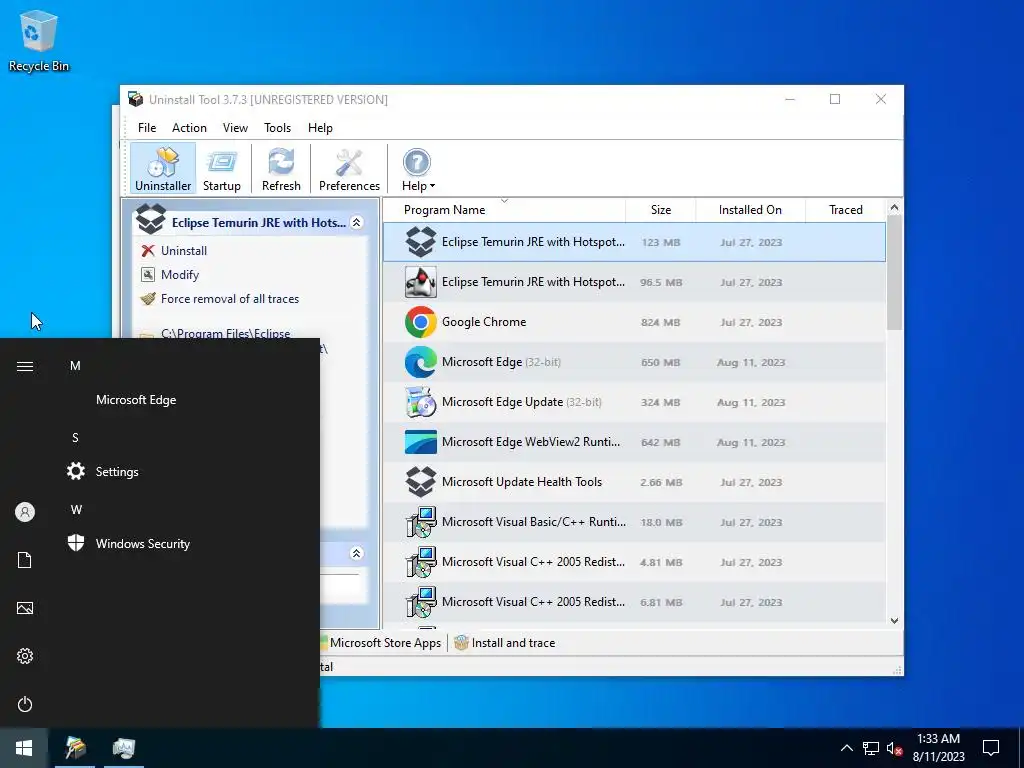Switch to the Startup toolbar icon
Viewport: 1024px width, 768px height.
221,169
